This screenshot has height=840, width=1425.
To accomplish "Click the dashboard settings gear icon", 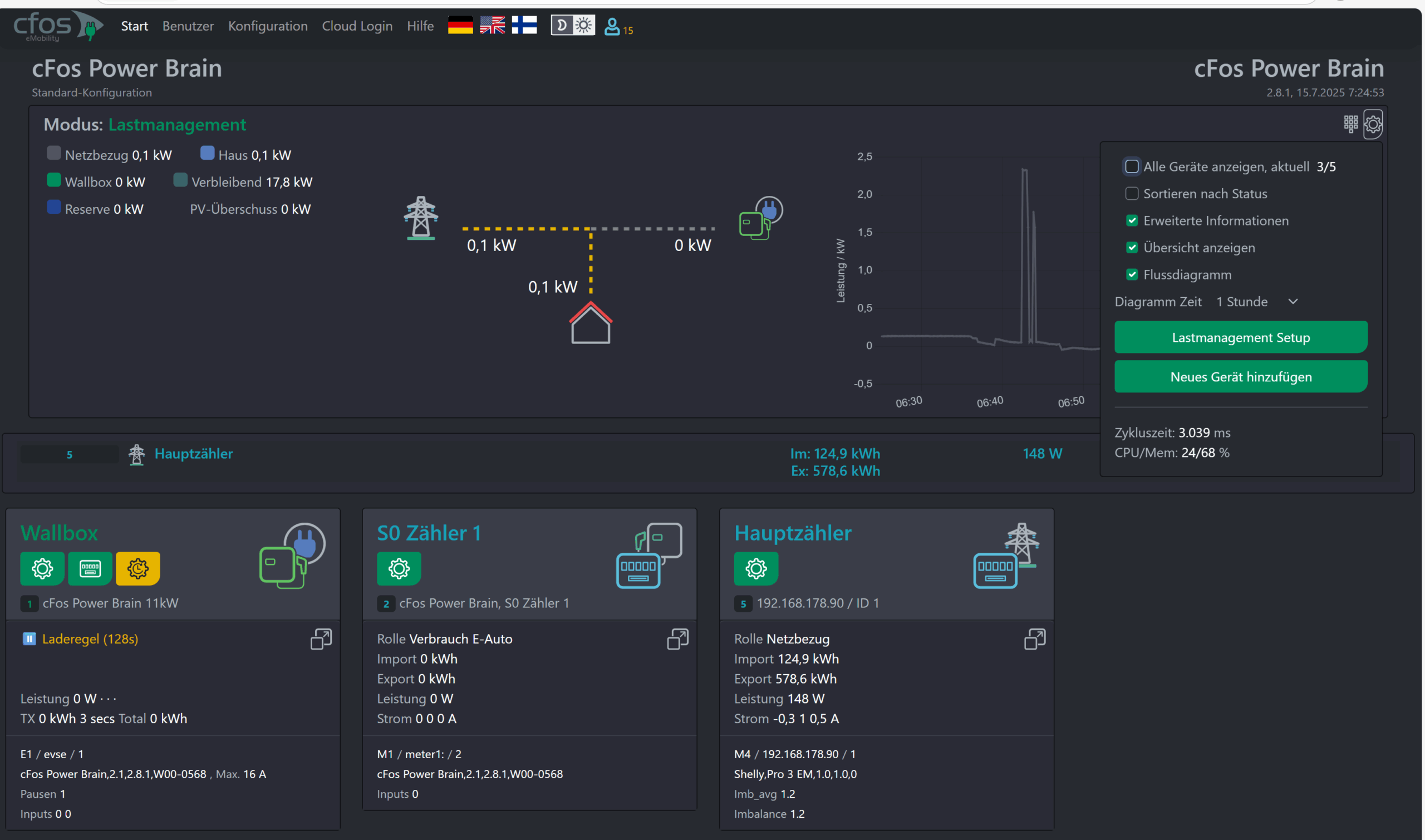I will tap(1373, 124).
